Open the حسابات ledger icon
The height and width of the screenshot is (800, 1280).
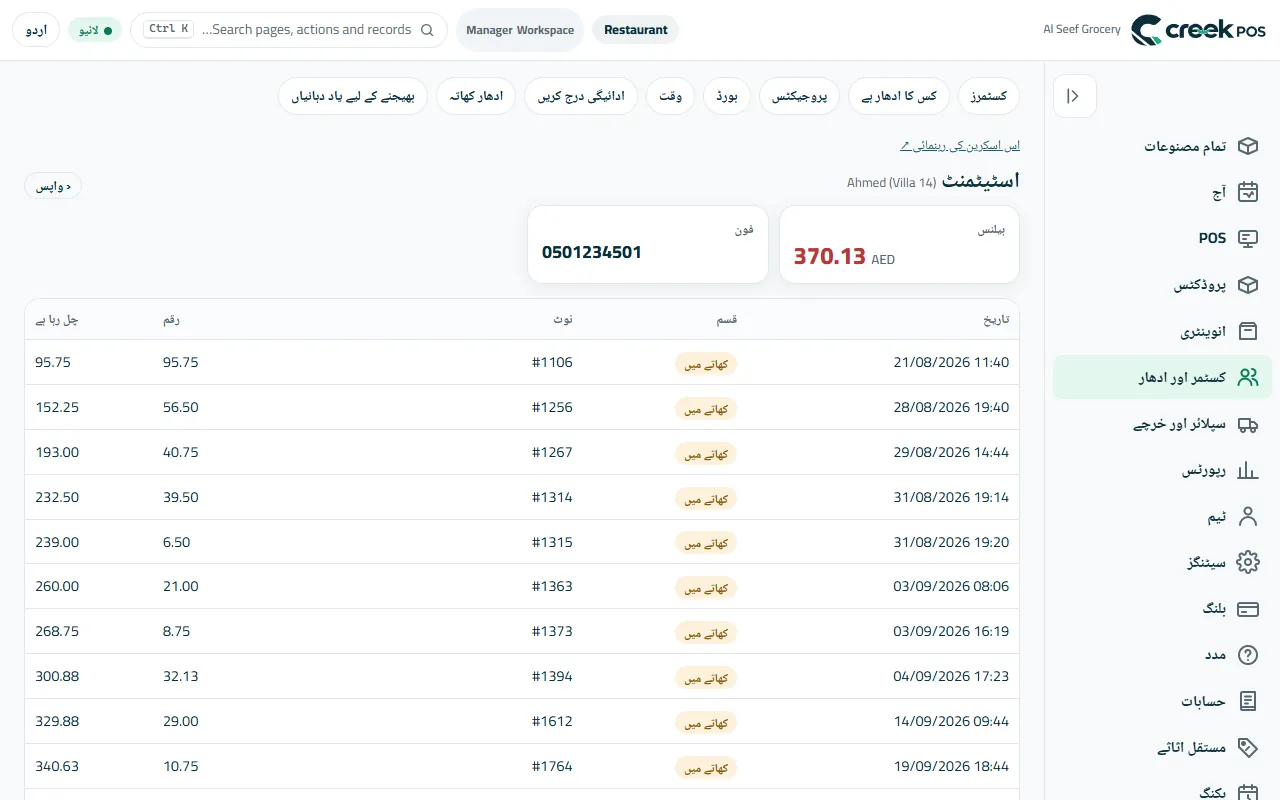point(1247,701)
